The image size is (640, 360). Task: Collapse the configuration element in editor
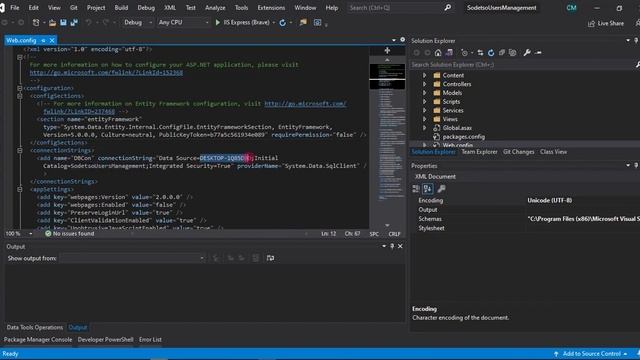point(20,88)
